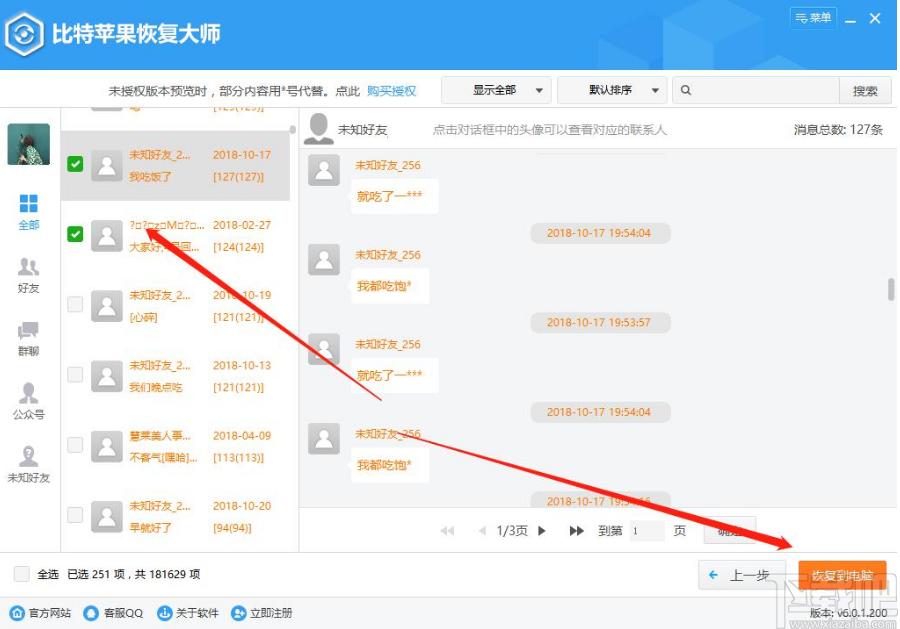This screenshot has height=629, width=900.
Task: Switch to 好友 friends category
Action: [x=28, y=275]
